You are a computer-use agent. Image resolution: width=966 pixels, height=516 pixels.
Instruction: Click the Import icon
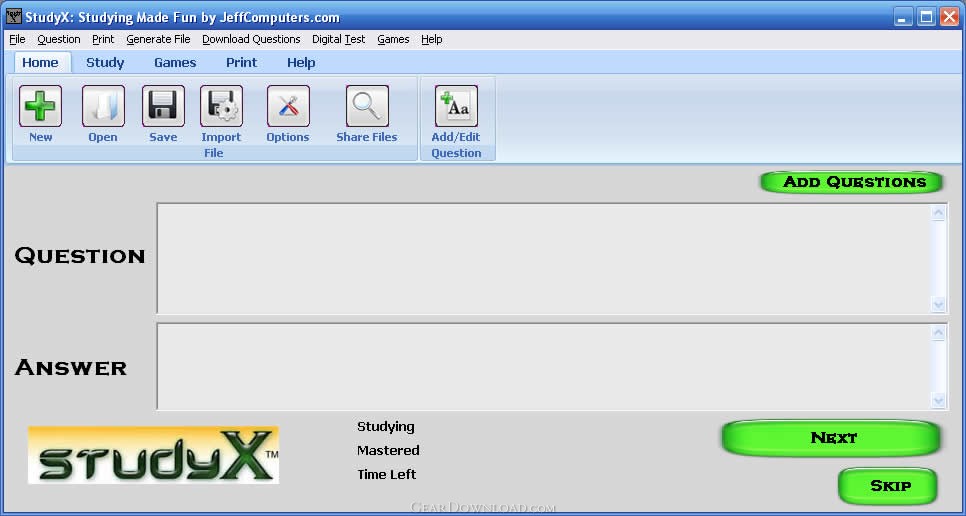[x=221, y=106]
